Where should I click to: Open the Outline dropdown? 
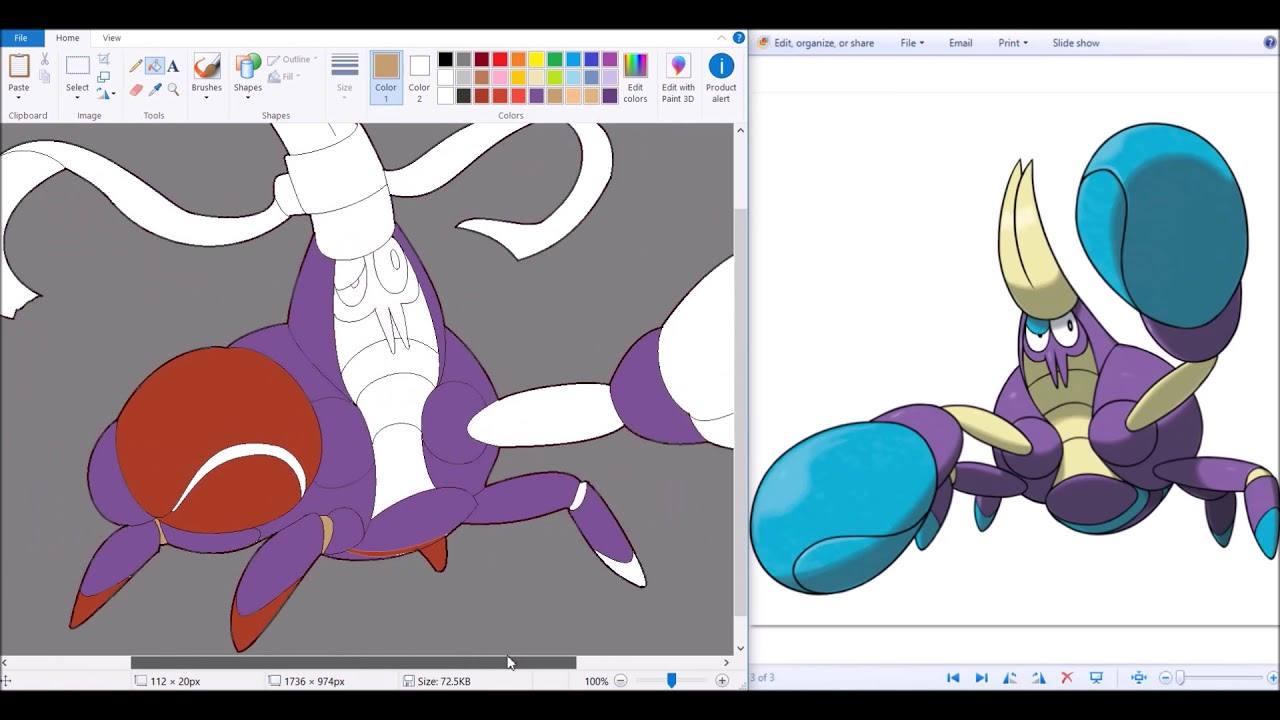coord(292,59)
